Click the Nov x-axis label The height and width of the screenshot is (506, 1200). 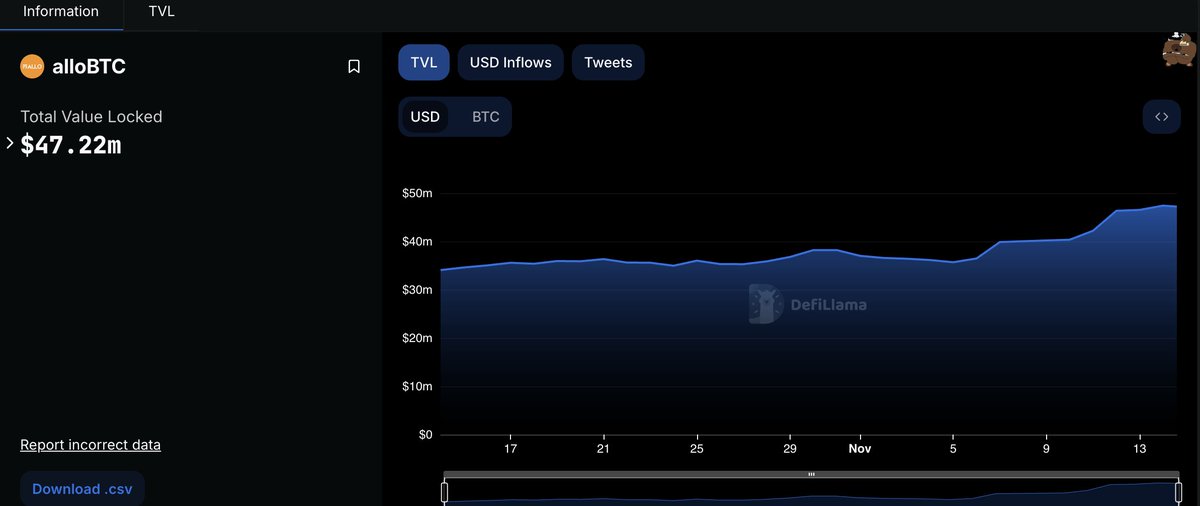[860, 449]
